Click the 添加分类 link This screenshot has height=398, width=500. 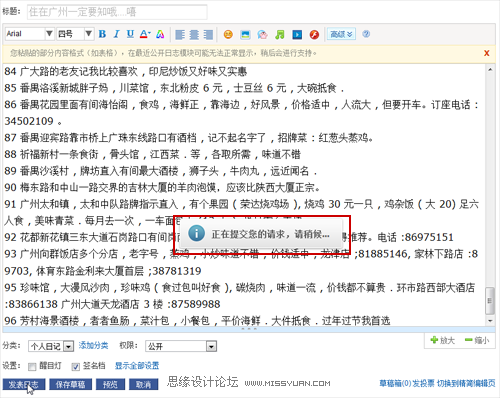pyautogui.click(x=93, y=346)
